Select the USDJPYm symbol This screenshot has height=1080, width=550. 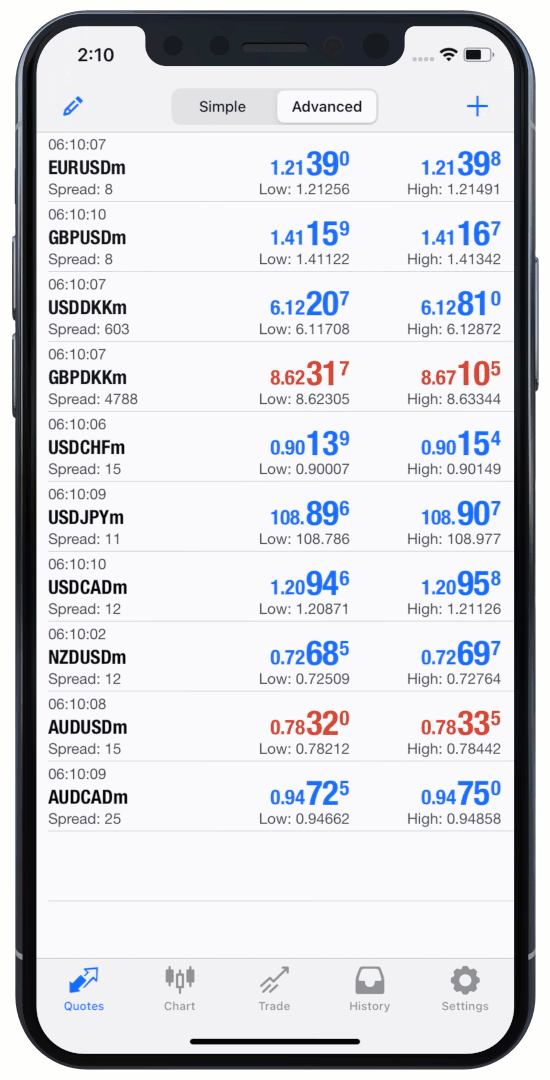tap(87, 517)
